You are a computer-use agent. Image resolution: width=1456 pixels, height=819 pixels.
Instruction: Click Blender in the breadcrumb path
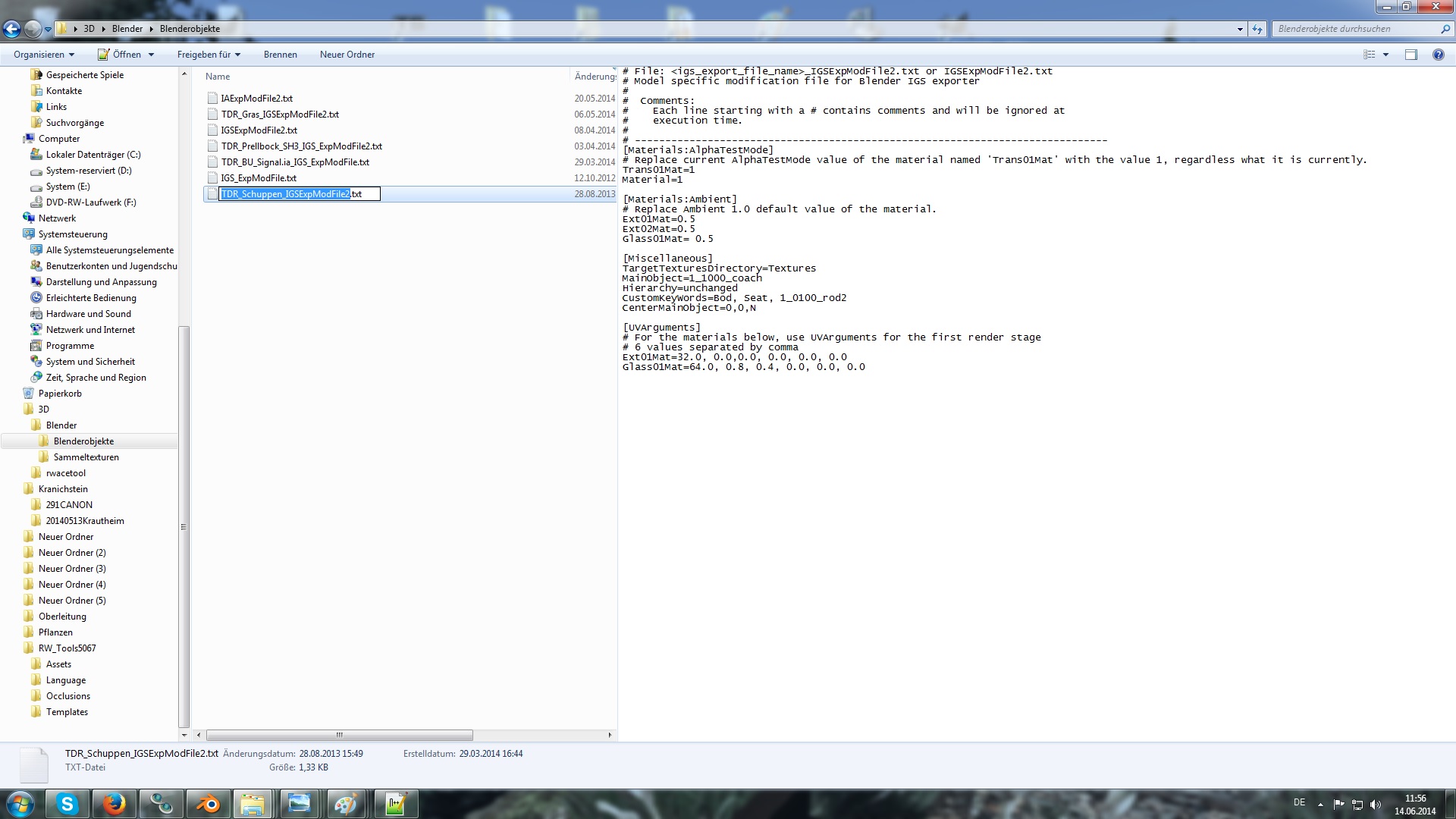click(x=127, y=29)
